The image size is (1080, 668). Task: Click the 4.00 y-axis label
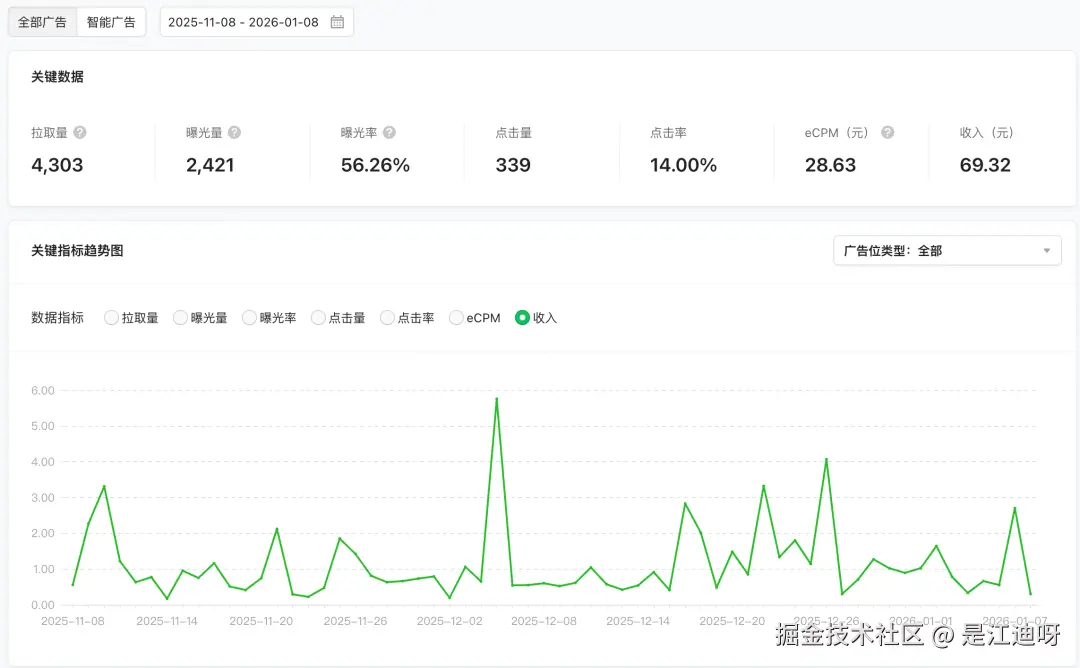[43, 462]
